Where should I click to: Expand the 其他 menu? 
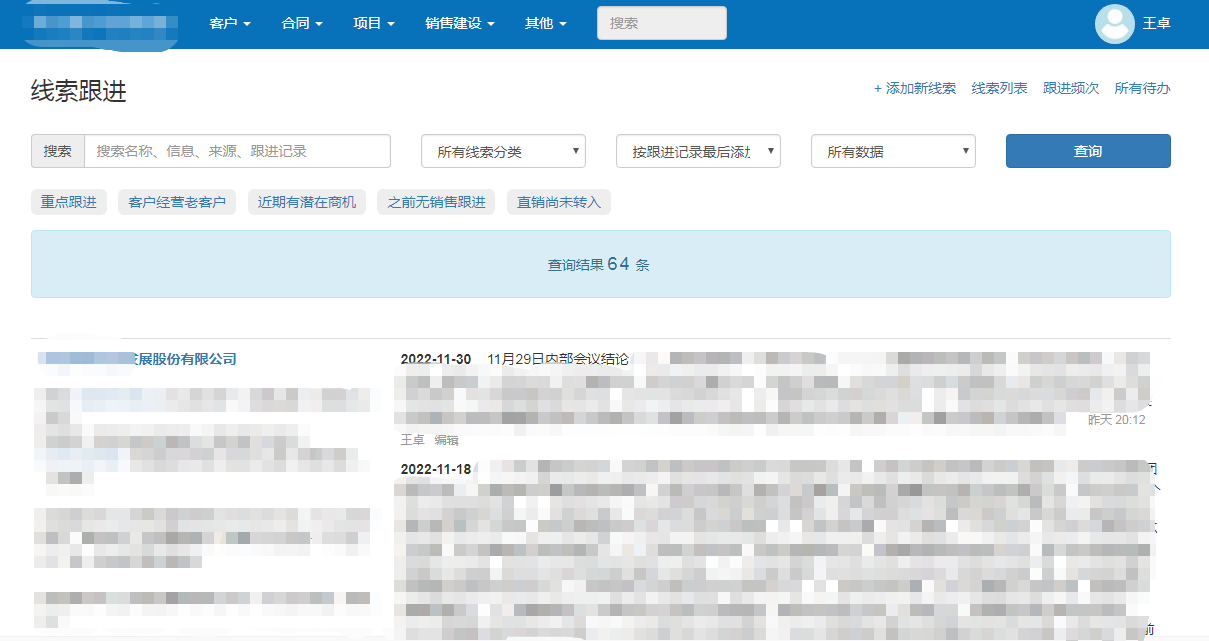(546, 24)
